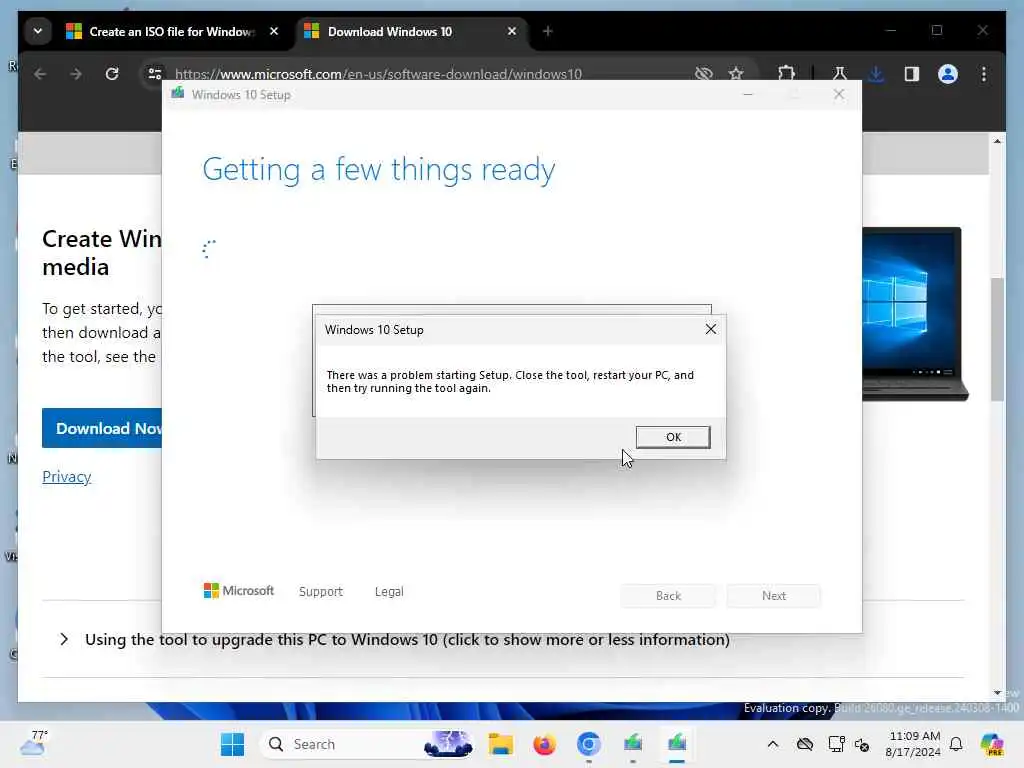Click the muted volume tray icon
The height and width of the screenshot is (768, 1024).
(x=862, y=744)
